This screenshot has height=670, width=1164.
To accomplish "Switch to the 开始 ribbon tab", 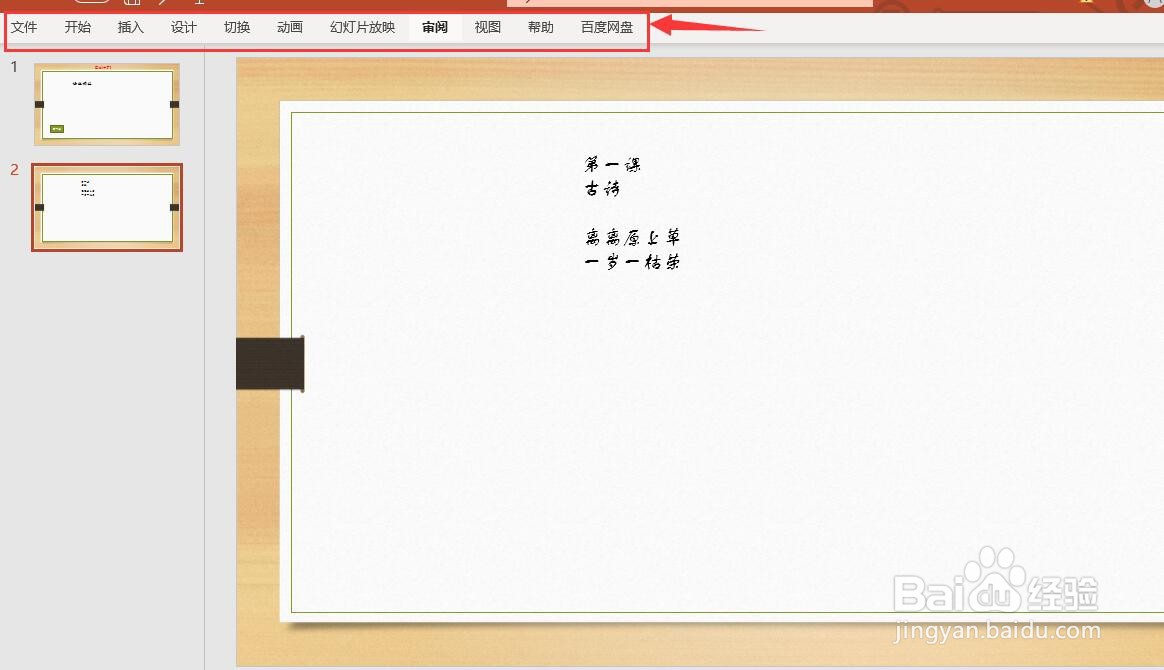I will (x=77, y=27).
